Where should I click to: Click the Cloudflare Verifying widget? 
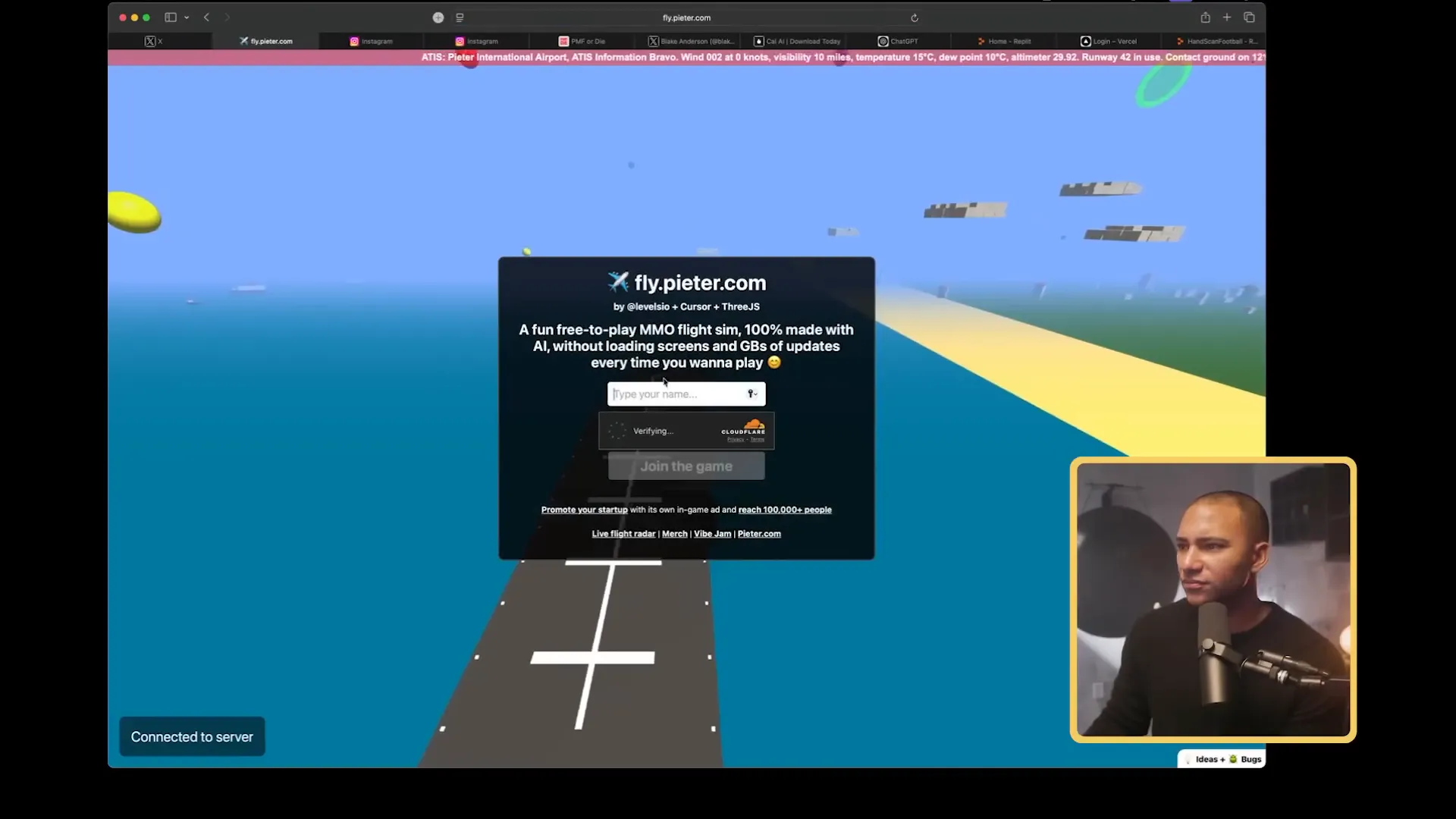[686, 431]
